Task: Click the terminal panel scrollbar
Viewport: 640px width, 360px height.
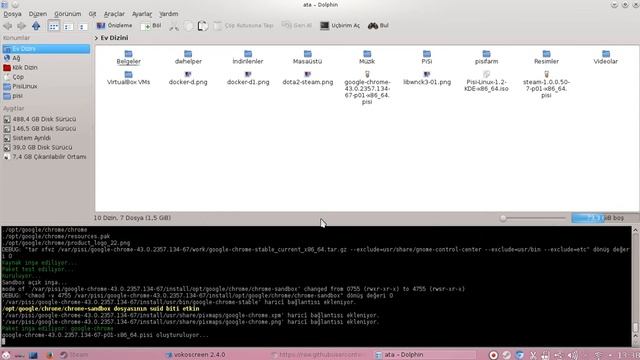Action: [635, 286]
